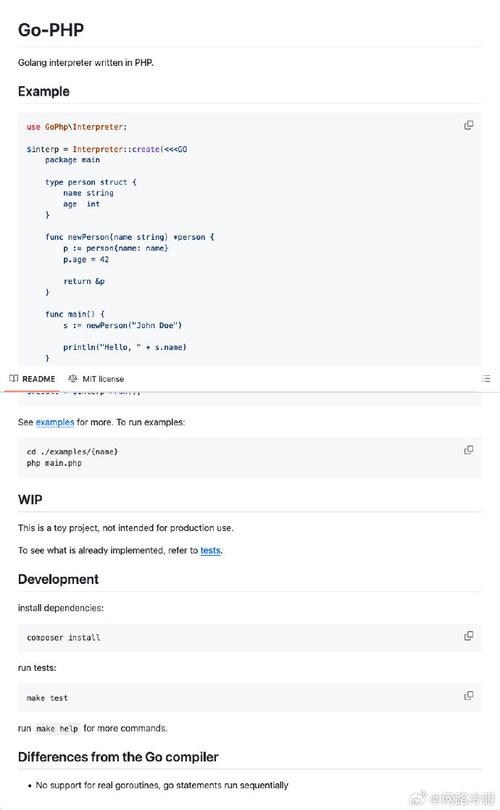Click the Go-PHP title heading

click(51, 30)
